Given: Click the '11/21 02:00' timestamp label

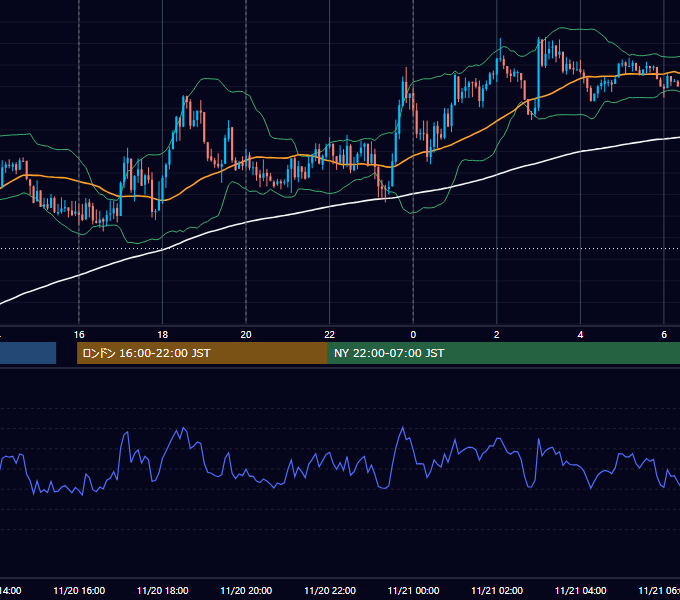Looking at the screenshot, I should coord(497,590).
